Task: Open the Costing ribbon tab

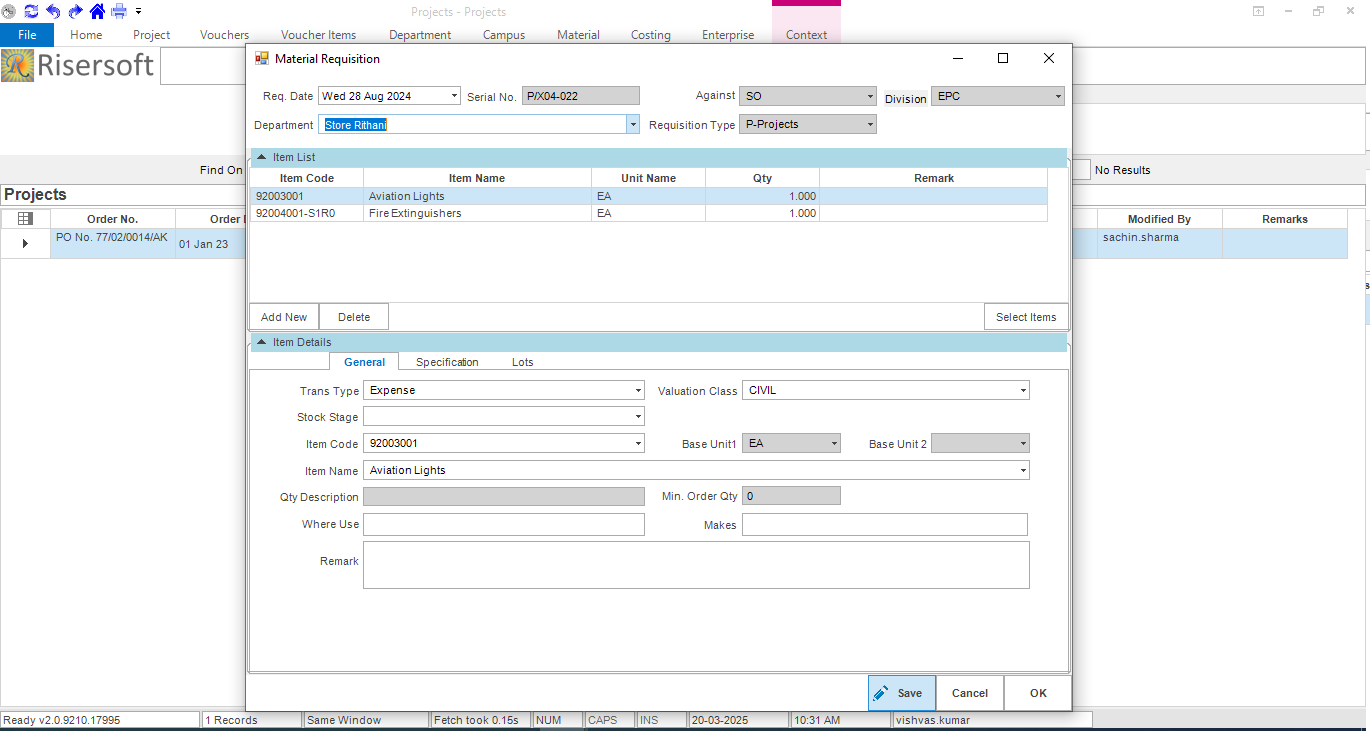Action: (x=651, y=34)
